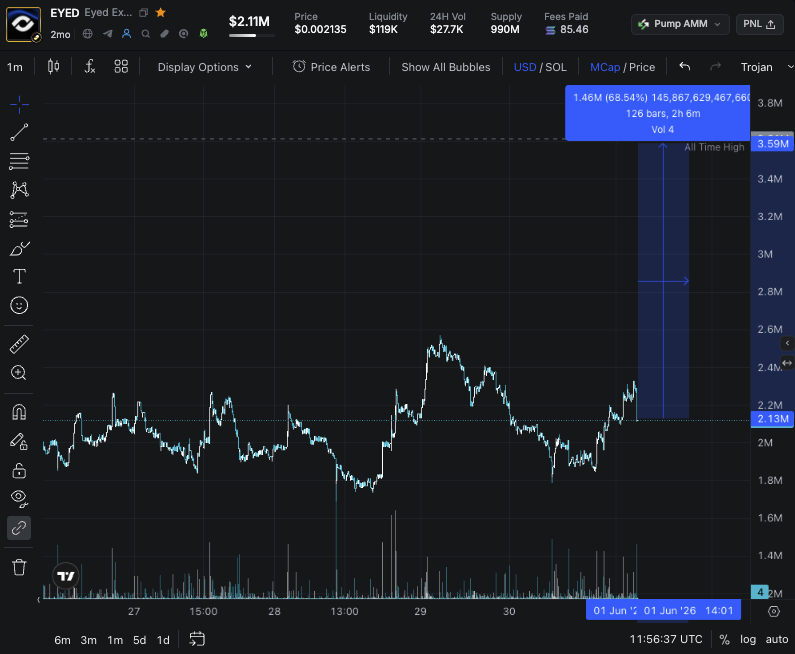The image size is (795, 654).
Task: Change the 1m interval selector
Action: [x=15, y=67]
